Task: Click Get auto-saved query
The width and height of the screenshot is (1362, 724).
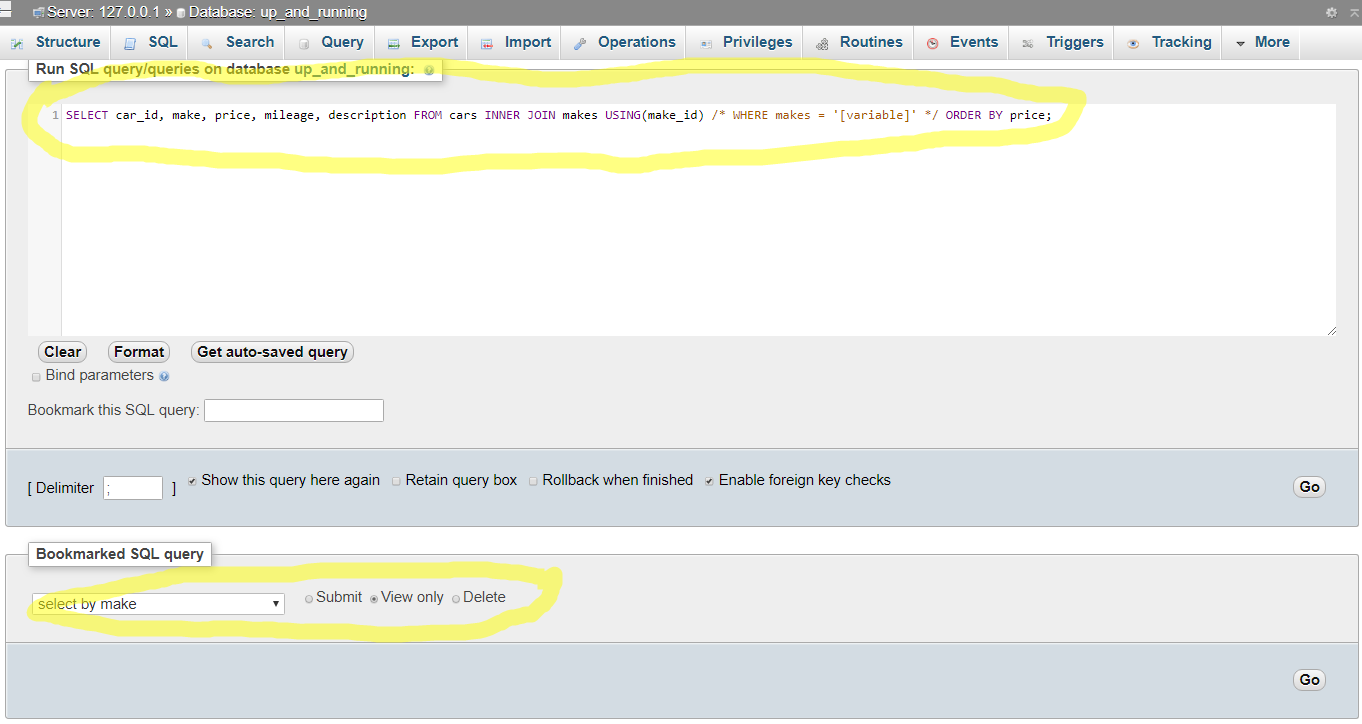Action: click(272, 351)
